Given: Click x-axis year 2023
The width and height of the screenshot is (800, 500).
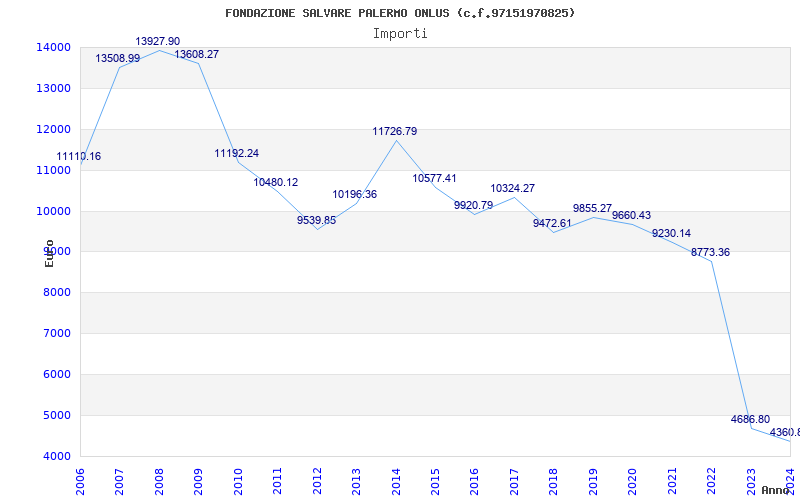Looking at the screenshot, I should [751, 481].
